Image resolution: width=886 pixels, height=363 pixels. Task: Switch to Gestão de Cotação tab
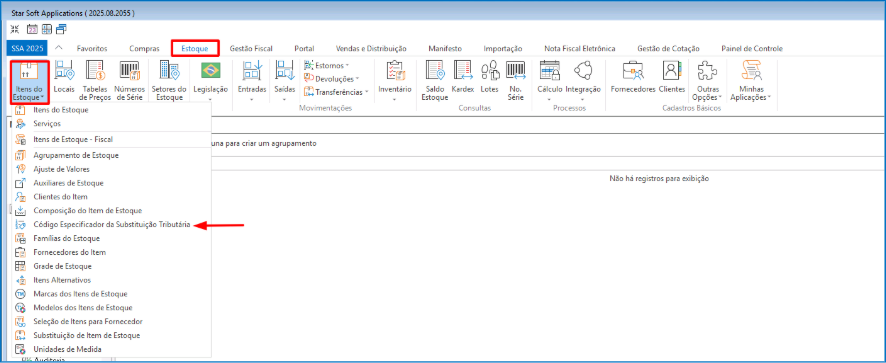click(x=668, y=49)
